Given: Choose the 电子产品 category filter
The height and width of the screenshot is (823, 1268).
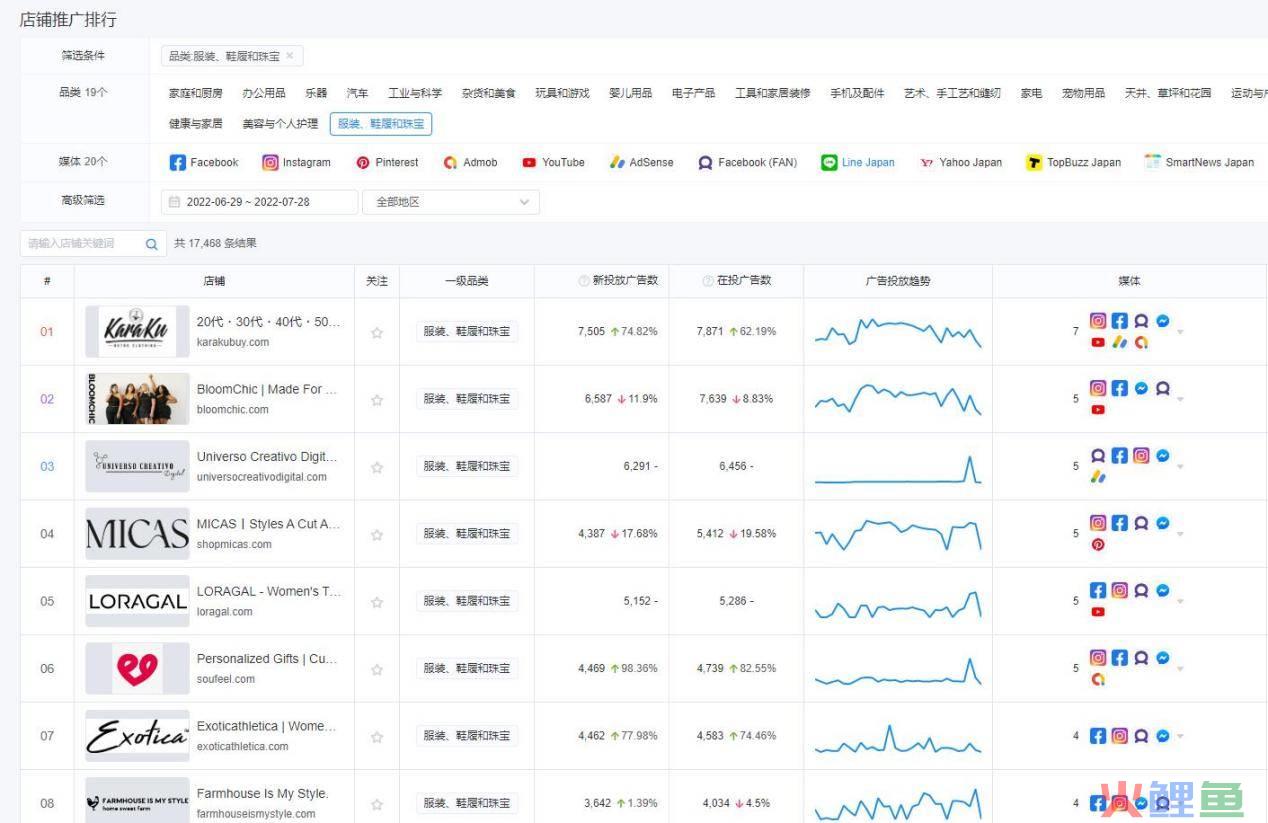Looking at the screenshot, I should pyautogui.click(x=693, y=93).
